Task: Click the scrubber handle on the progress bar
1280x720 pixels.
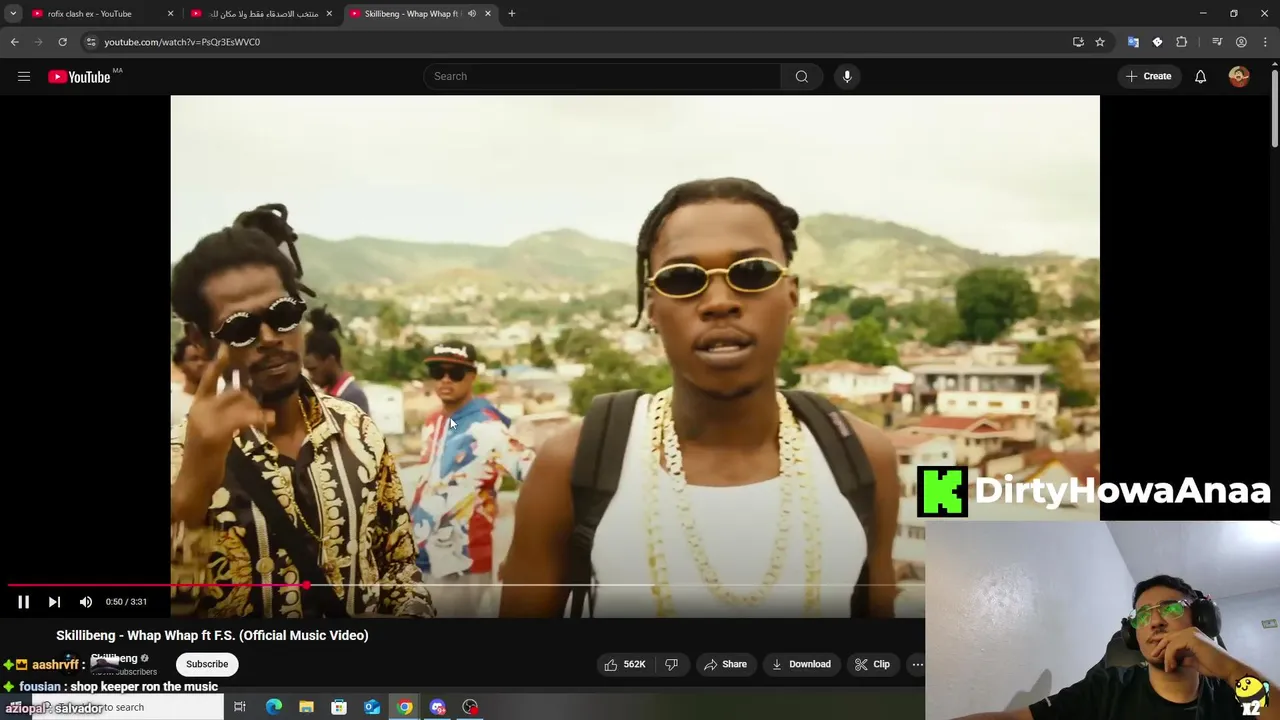Action: (x=306, y=585)
